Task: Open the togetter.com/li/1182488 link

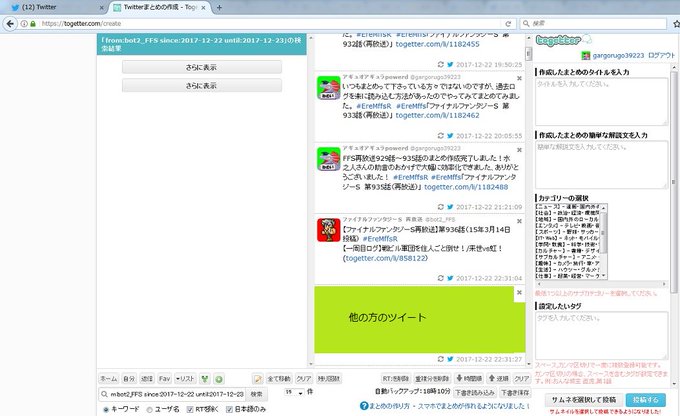Action: tap(466, 187)
